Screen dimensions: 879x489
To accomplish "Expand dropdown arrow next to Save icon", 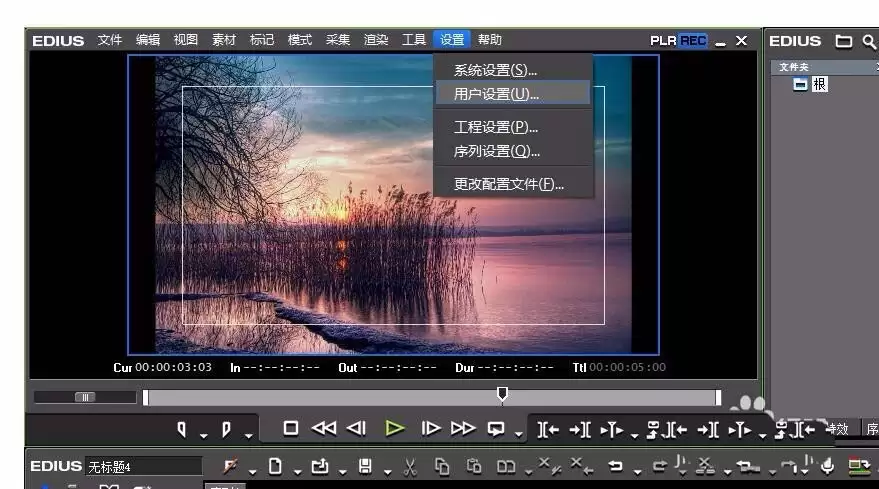I will [x=387, y=472].
